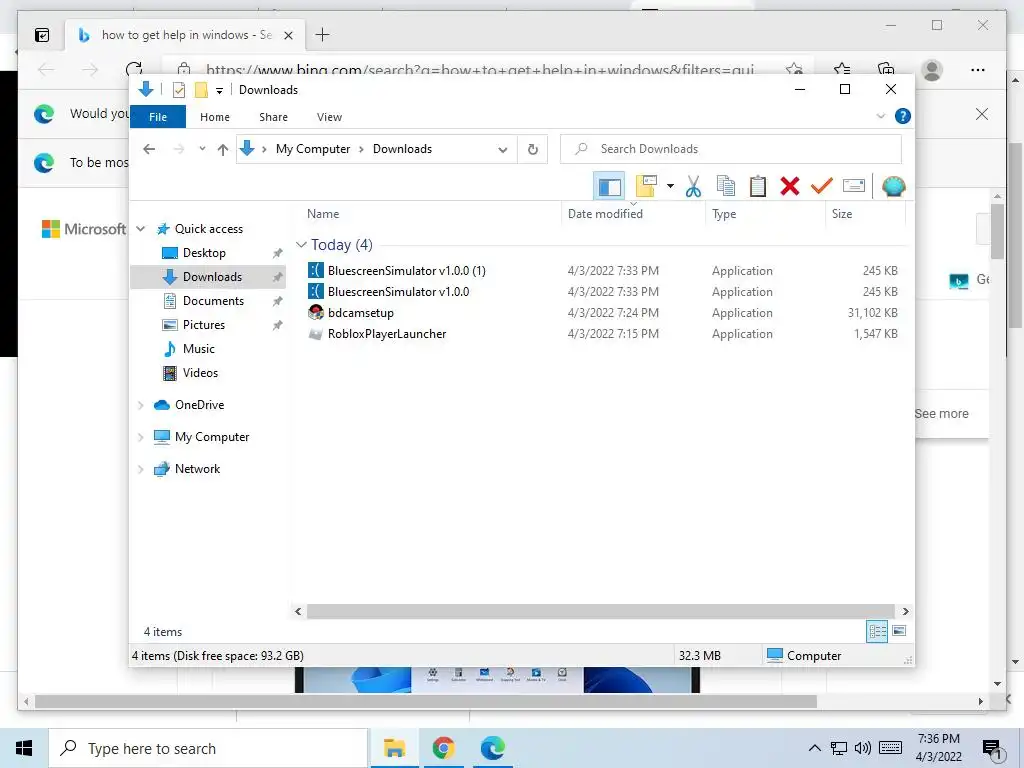The width and height of the screenshot is (1024, 768).
Task: Click Downloads in the address breadcrumb
Action: [402, 149]
